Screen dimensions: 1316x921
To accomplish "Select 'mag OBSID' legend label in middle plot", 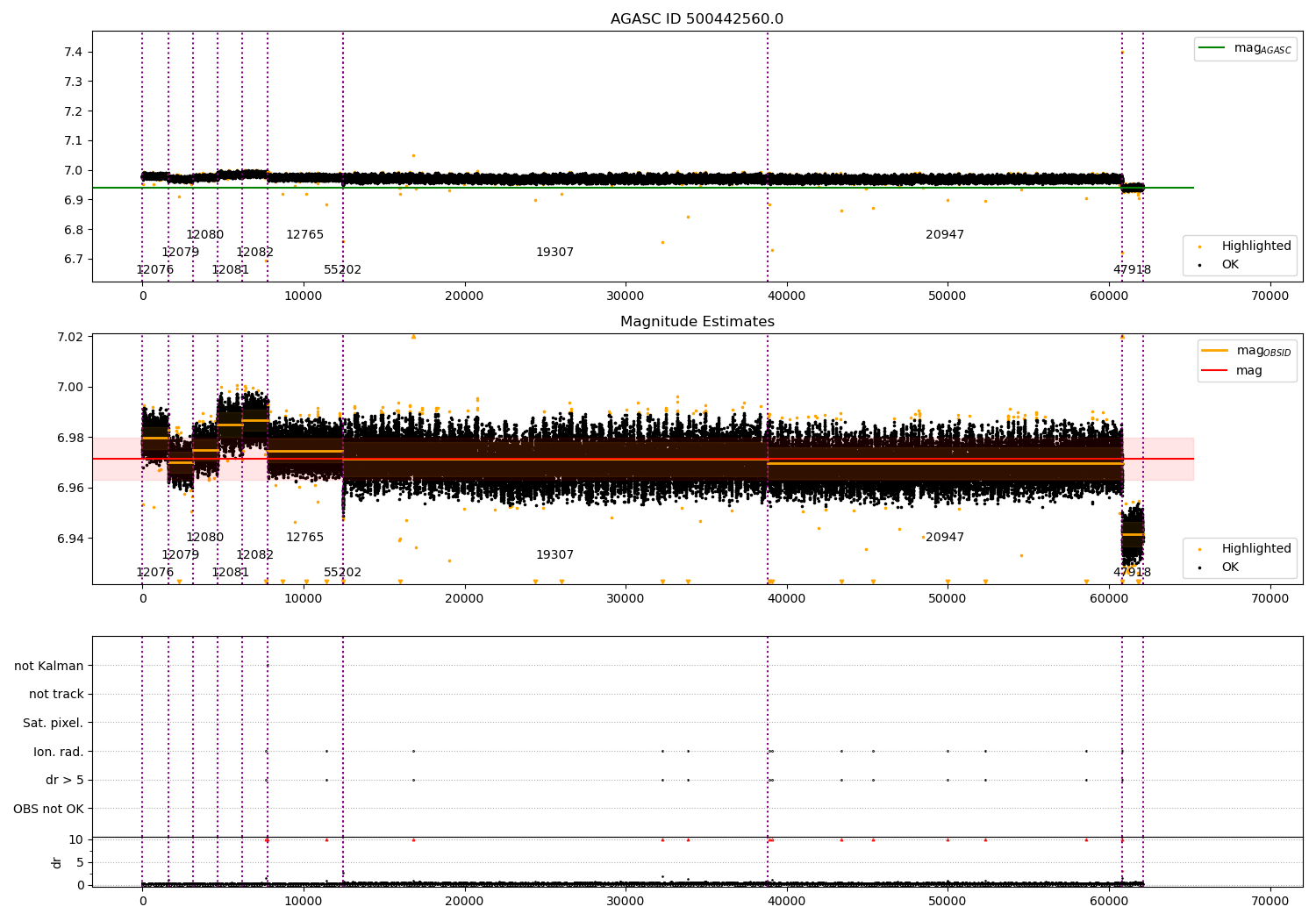I will pyautogui.click(x=1264, y=352).
